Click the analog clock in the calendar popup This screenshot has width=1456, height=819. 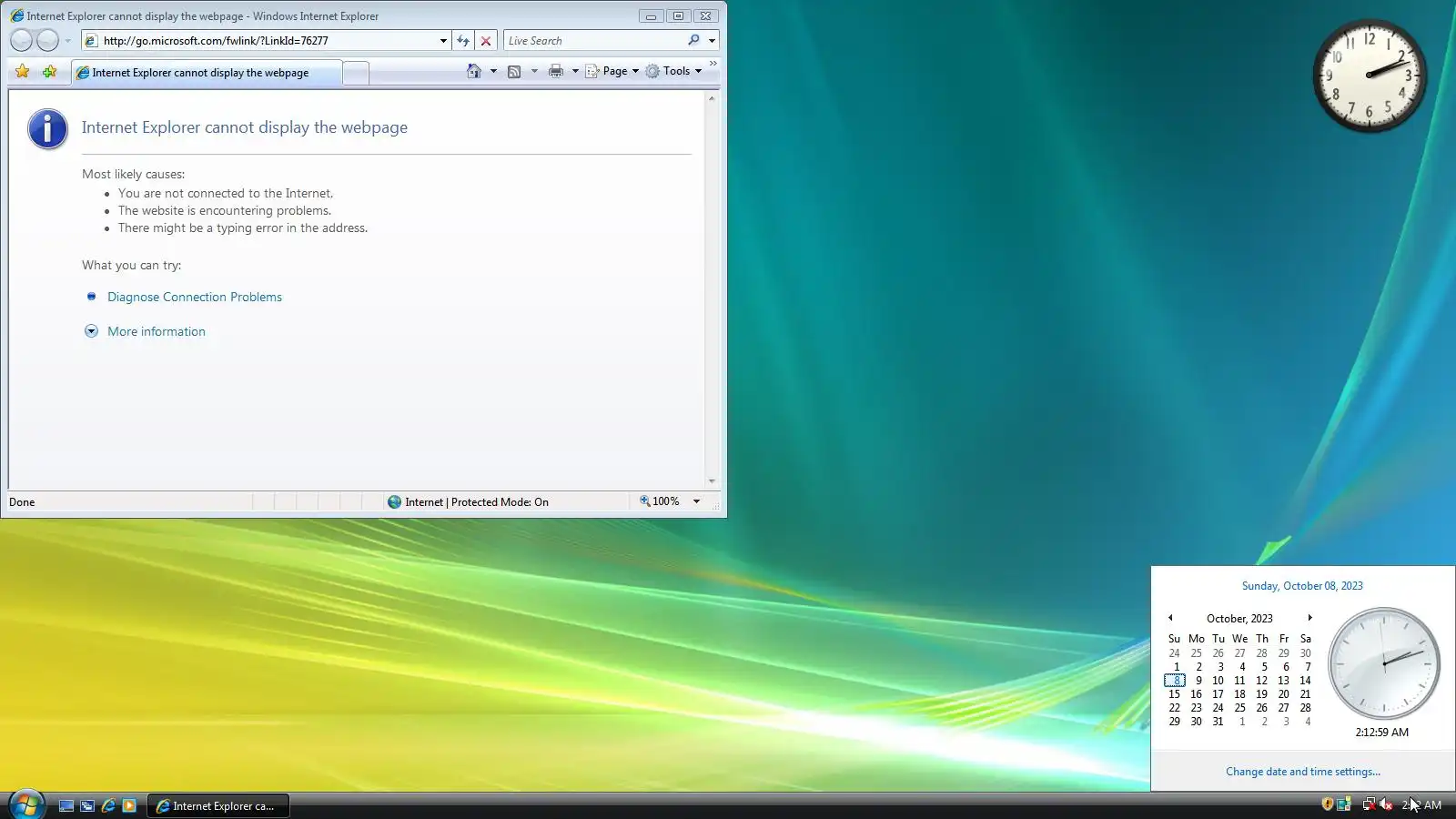(x=1383, y=663)
